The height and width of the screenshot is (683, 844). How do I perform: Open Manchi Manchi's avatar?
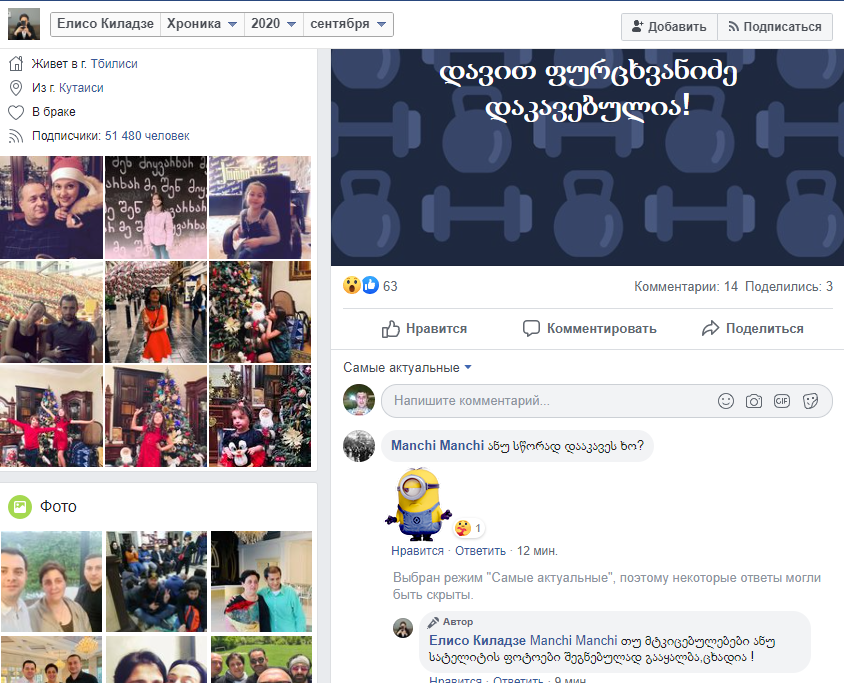pyautogui.click(x=359, y=446)
